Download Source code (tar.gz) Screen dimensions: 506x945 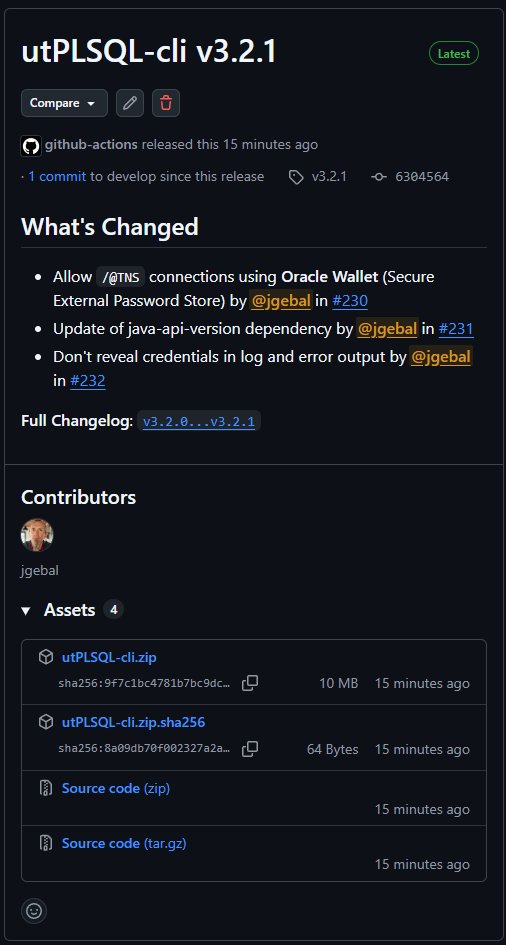[x=124, y=843]
